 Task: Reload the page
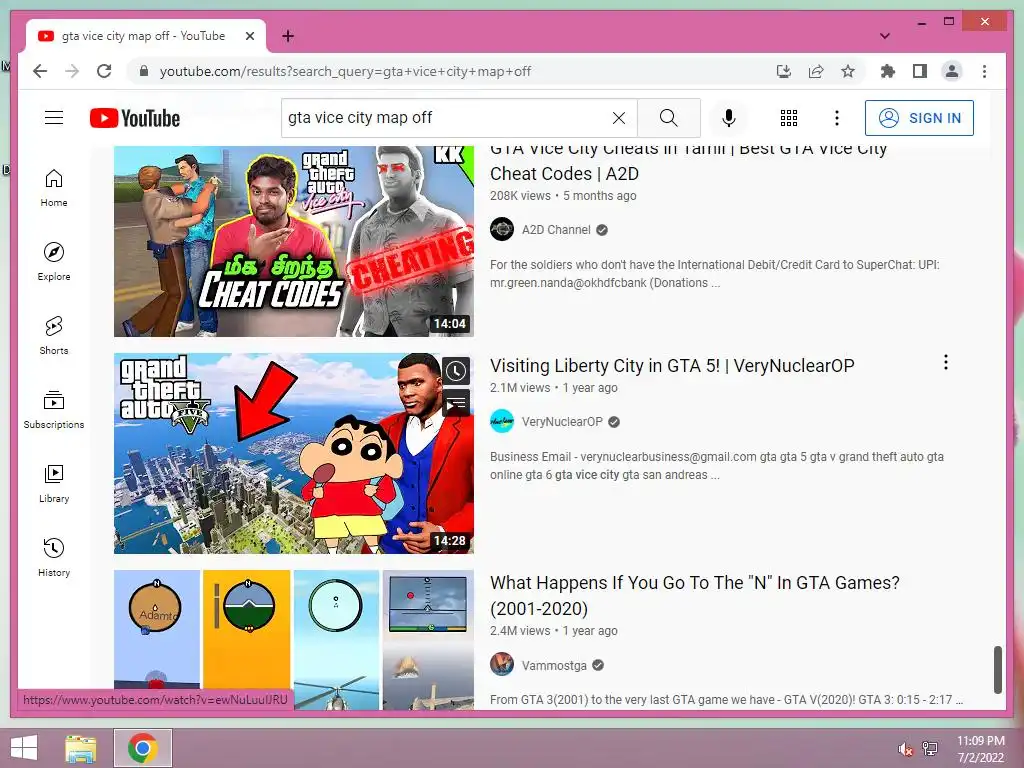click(x=104, y=71)
